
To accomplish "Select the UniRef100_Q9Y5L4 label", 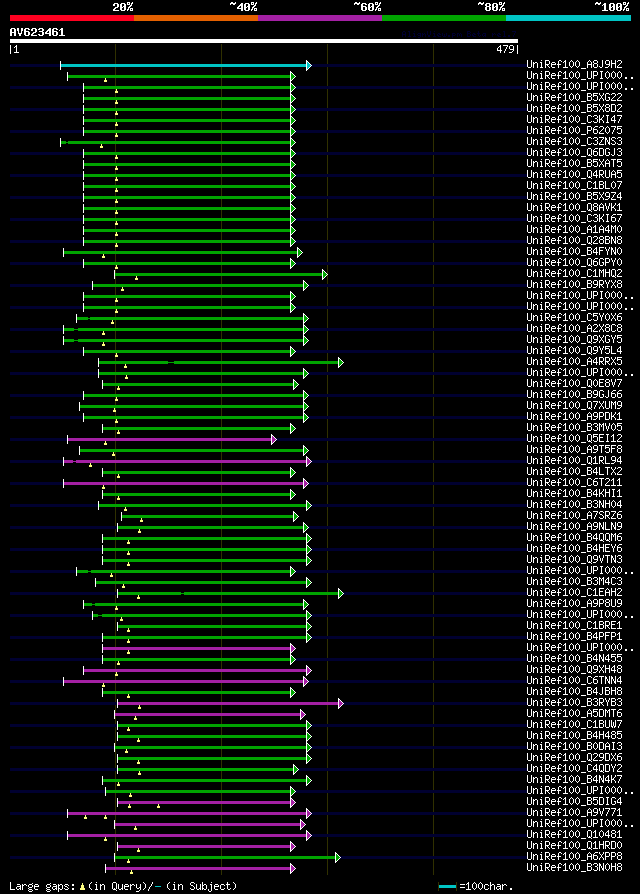I will (574, 351).
